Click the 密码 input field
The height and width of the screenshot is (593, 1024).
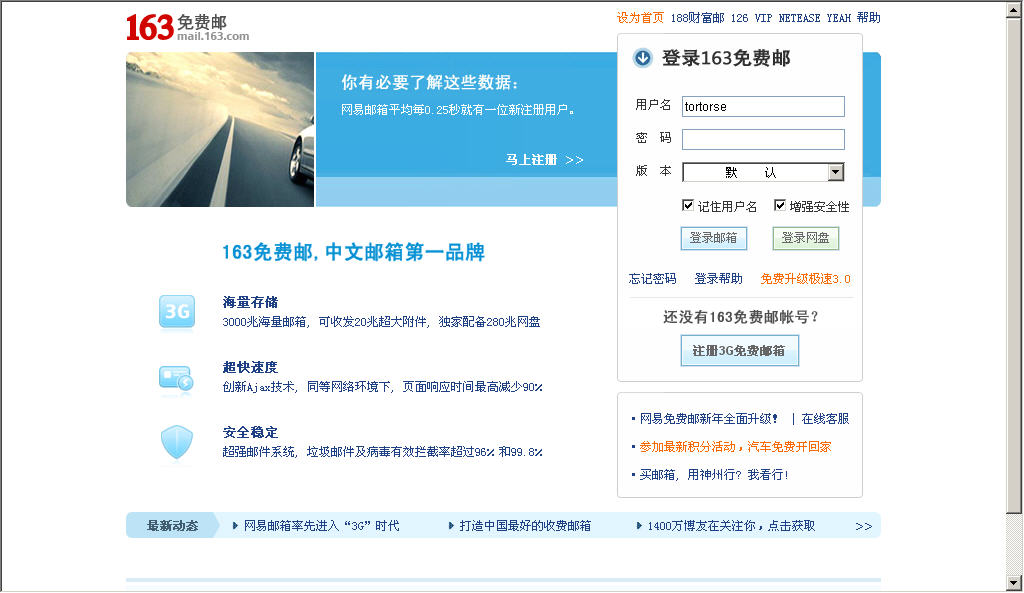(x=763, y=139)
